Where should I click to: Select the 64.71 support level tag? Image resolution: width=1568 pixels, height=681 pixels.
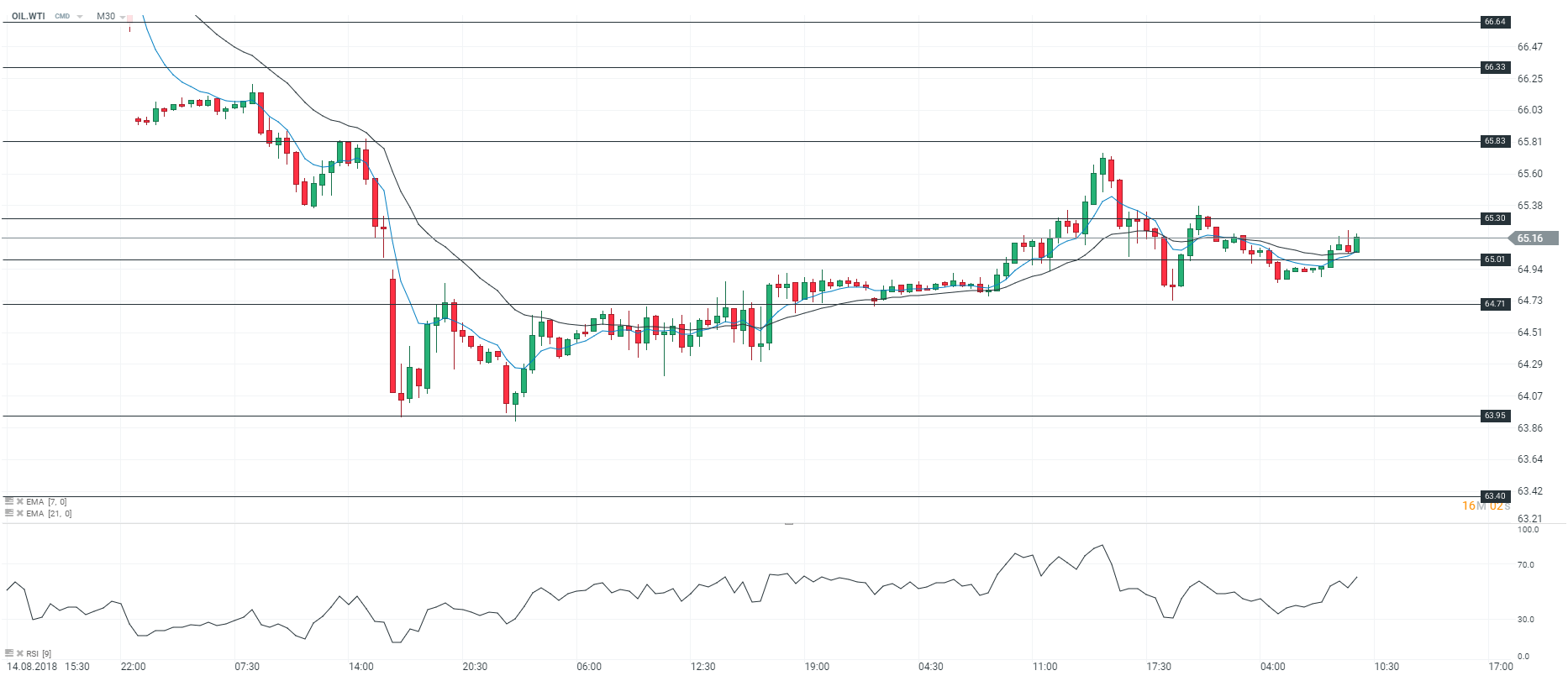(1495, 304)
